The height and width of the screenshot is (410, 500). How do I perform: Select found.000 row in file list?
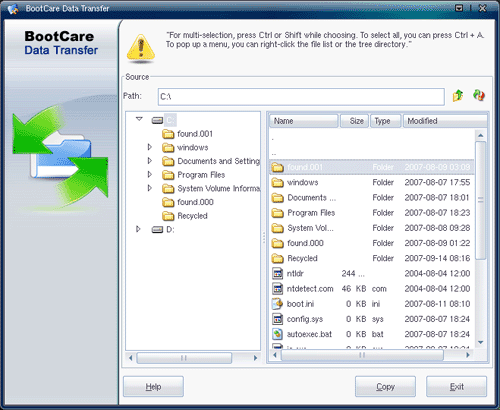(x=372, y=243)
